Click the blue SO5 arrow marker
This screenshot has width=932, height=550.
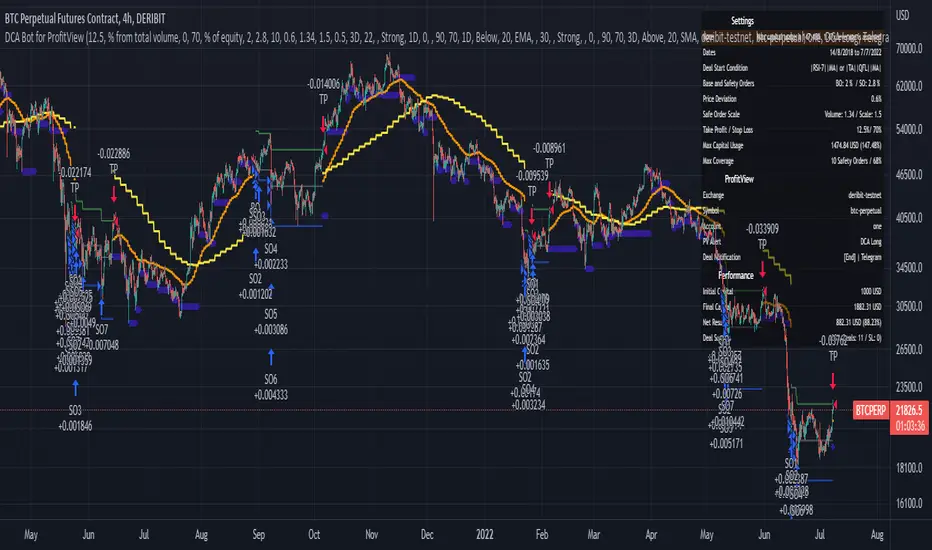pos(273,287)
